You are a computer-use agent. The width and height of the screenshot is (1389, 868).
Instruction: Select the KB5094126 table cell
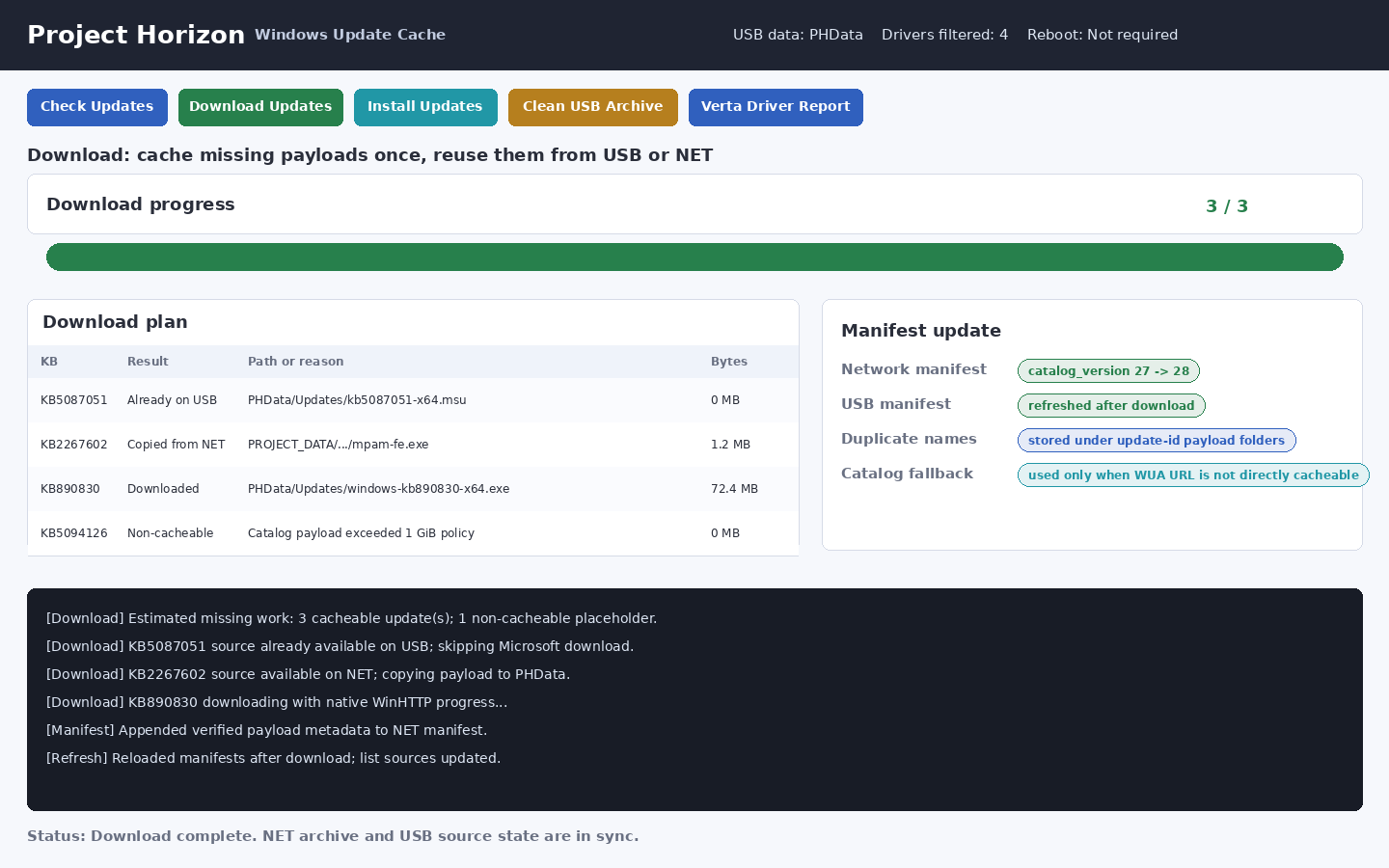(74, 533)
